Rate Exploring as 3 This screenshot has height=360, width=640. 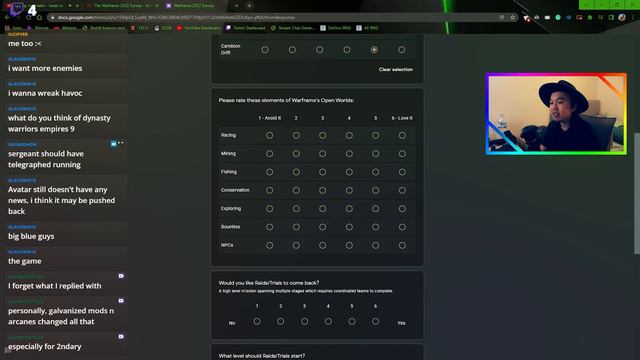pyautogui.click(x=322, y=209)
